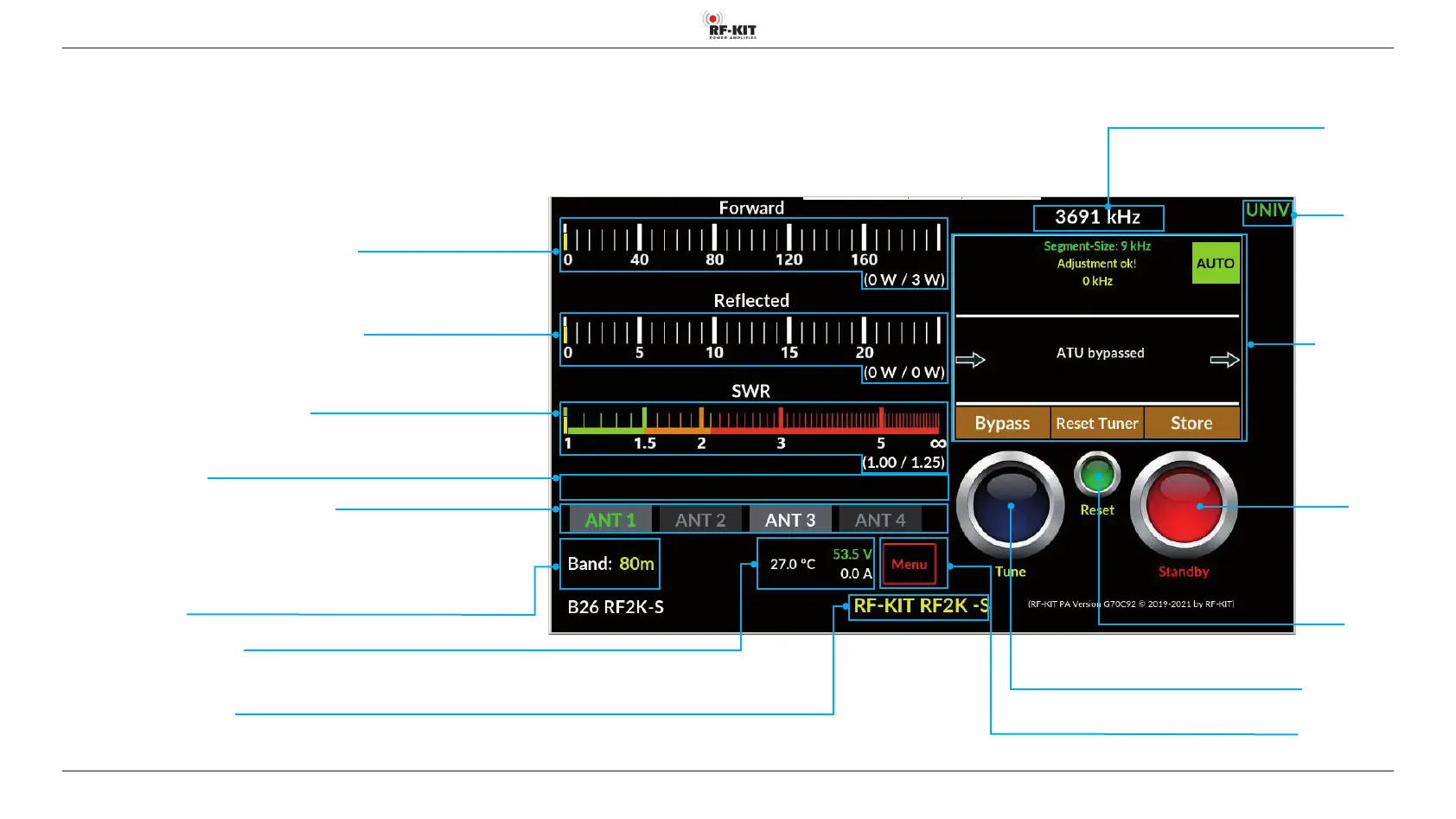Click the right arrow in ATU panel
This screenshot has width=1456, height=819.
coord(1224,360)
